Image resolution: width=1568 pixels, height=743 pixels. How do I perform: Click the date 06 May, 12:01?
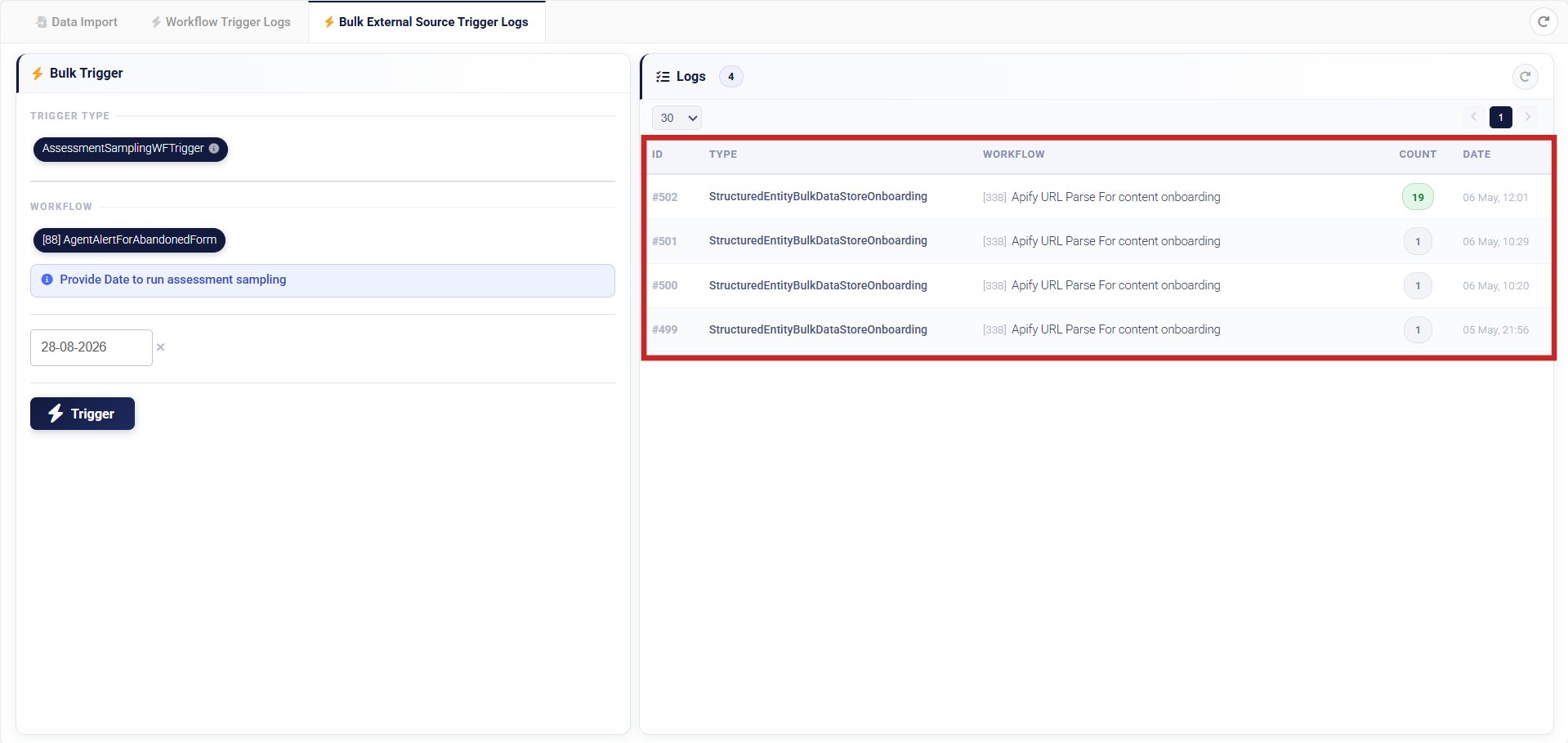click(x=1495, y=198)
